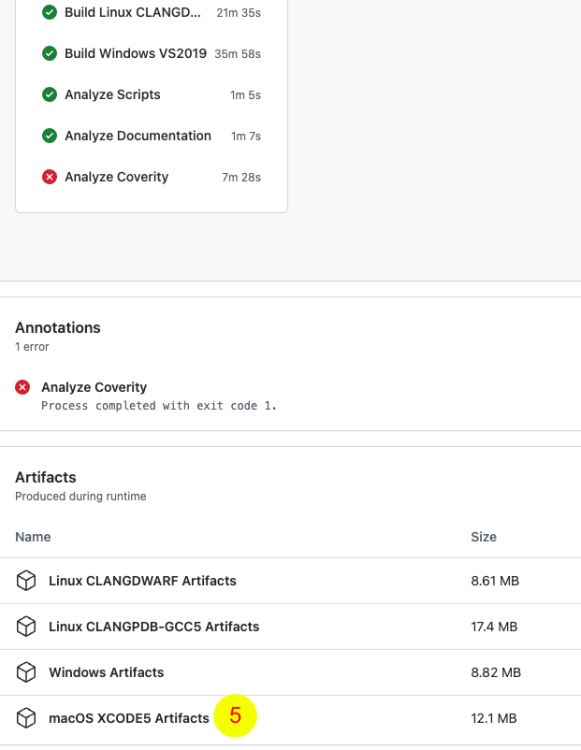Open the Build Linux CLANGD... job
Viewport: 581px width, 750px height.
point(132,12)
